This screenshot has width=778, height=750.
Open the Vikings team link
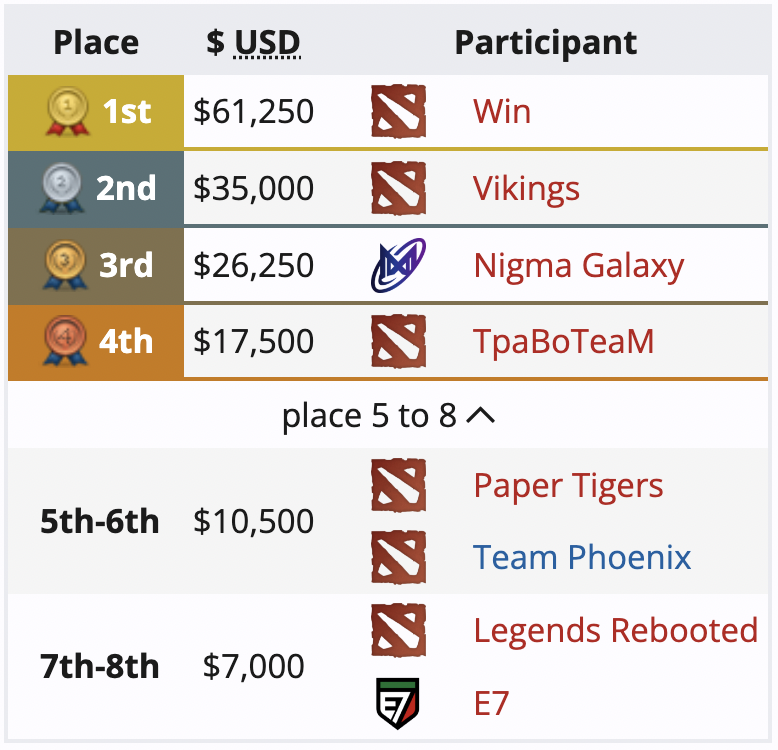click(x=526, y=188)
